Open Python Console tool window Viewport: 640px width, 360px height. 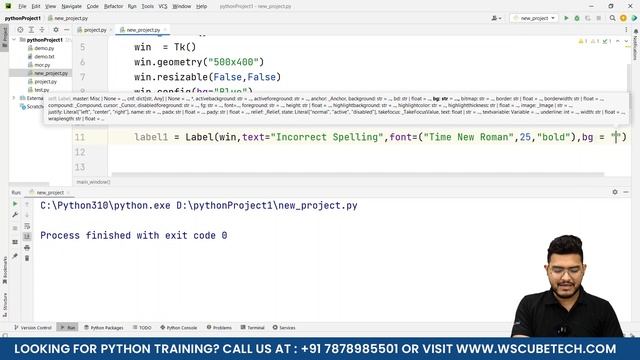coord(178,327)
